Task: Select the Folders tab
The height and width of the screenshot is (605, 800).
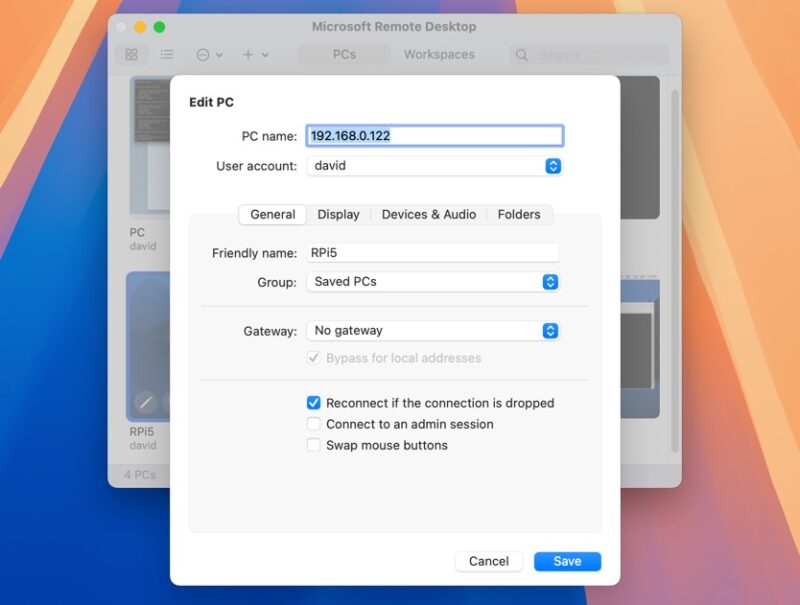Action: click(519, 214)
